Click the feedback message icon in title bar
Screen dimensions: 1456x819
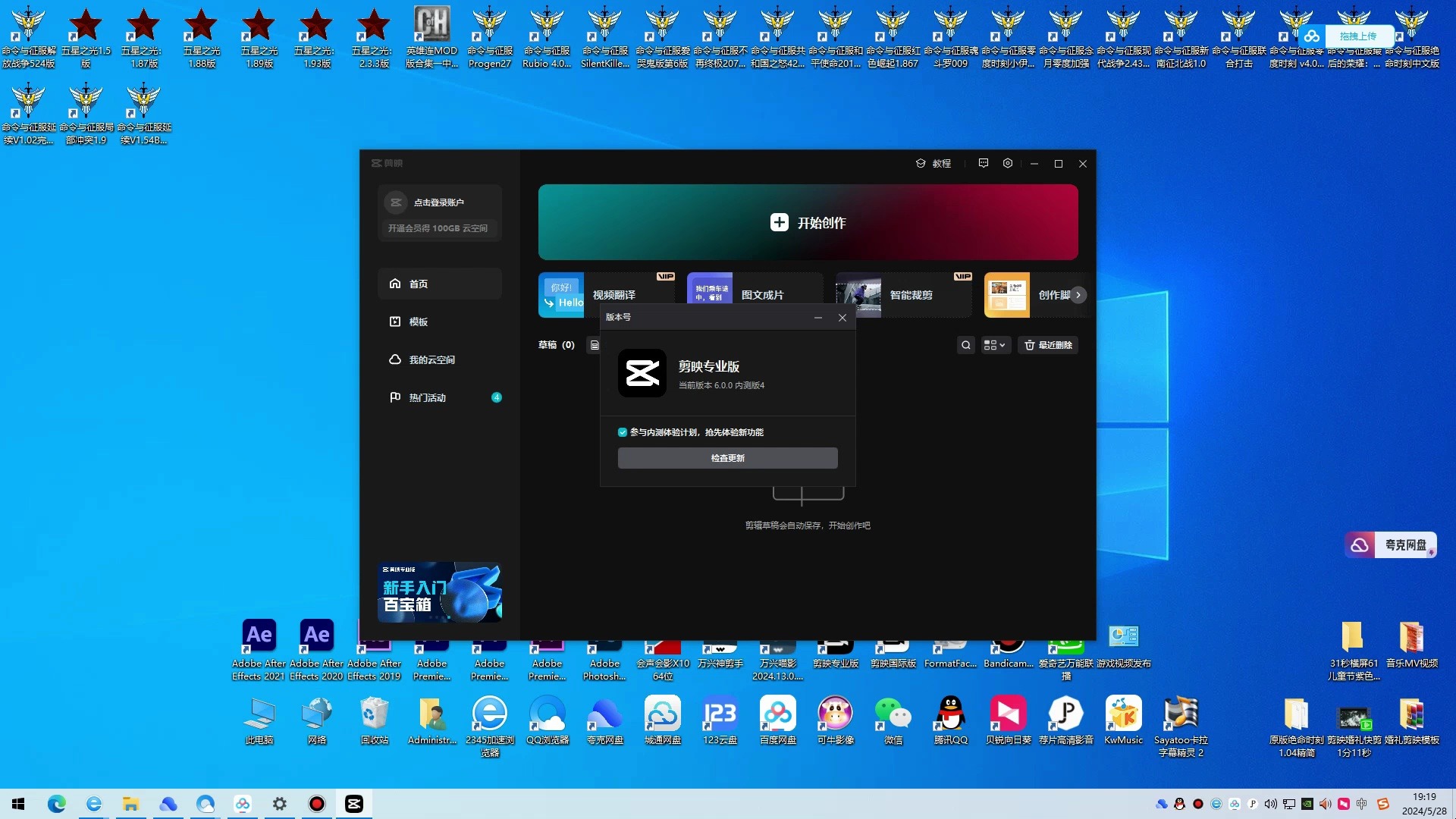(x=984, y=163)
